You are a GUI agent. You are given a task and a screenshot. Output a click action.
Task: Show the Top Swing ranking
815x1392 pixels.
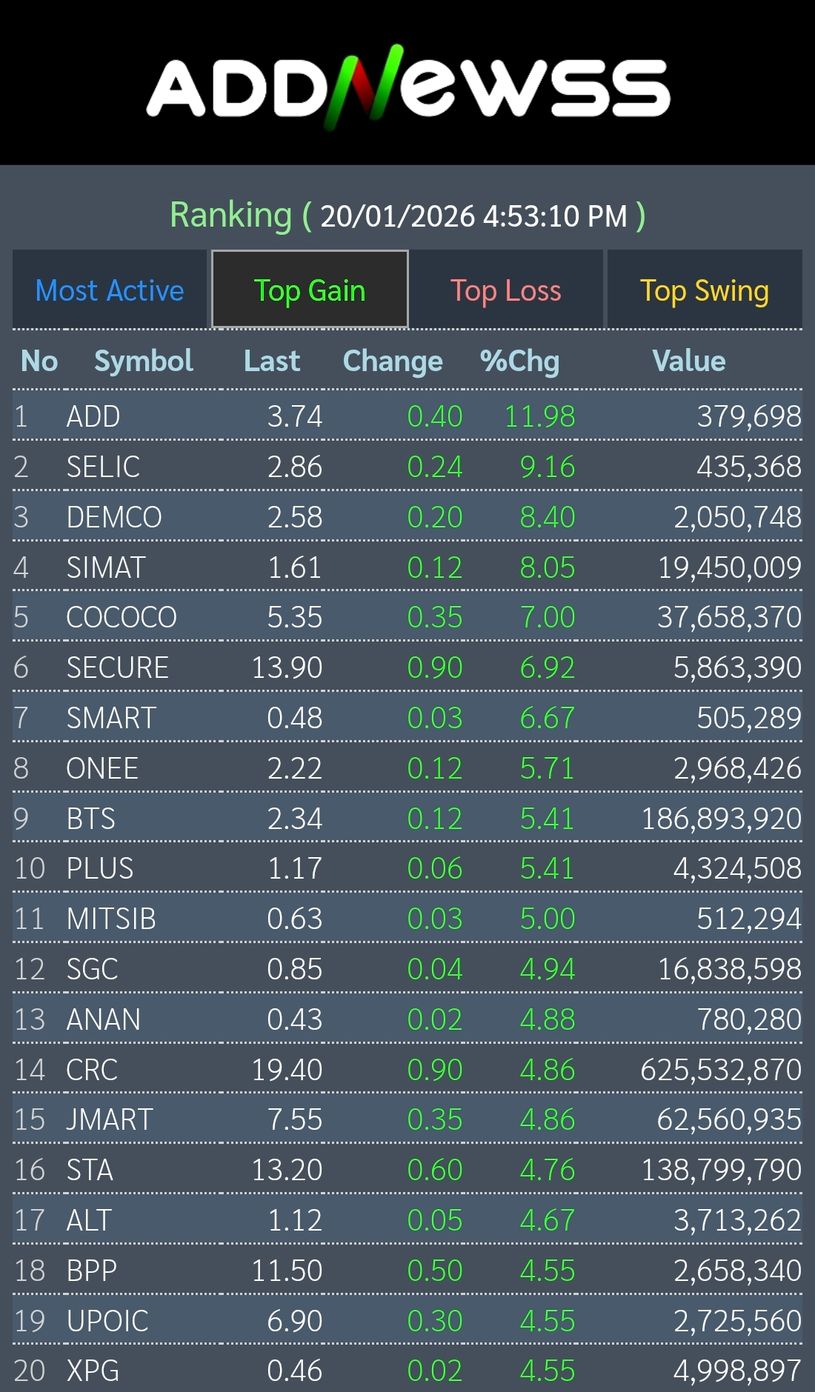point(705,291)
